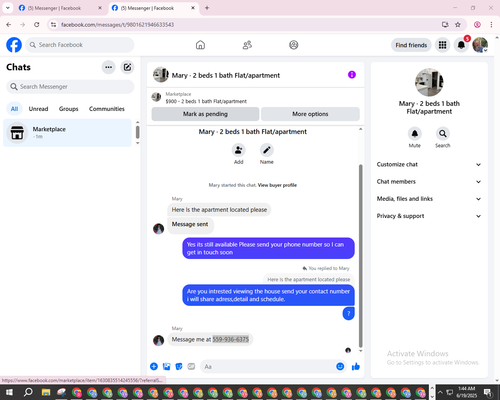Open the browser tab search dropdown
Screen dimensions: 500x400
(x=8, y=8)
